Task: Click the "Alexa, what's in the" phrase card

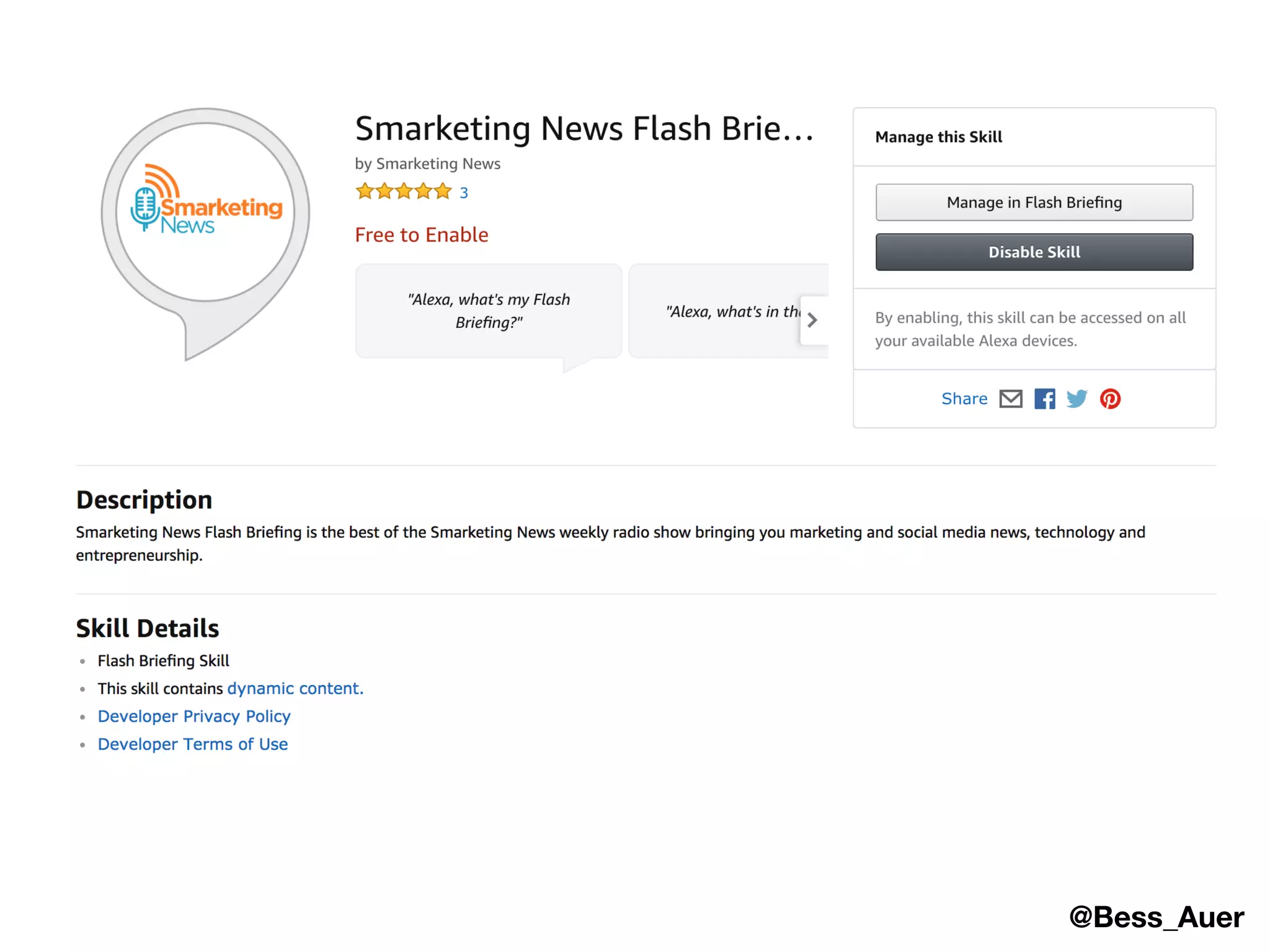Action: pos(719,311)
